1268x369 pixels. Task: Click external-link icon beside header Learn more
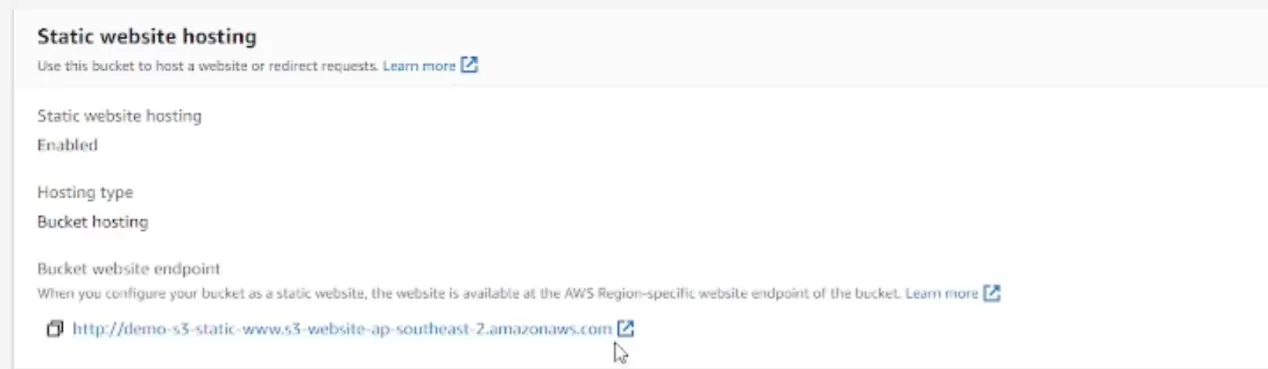coord(469,66)
